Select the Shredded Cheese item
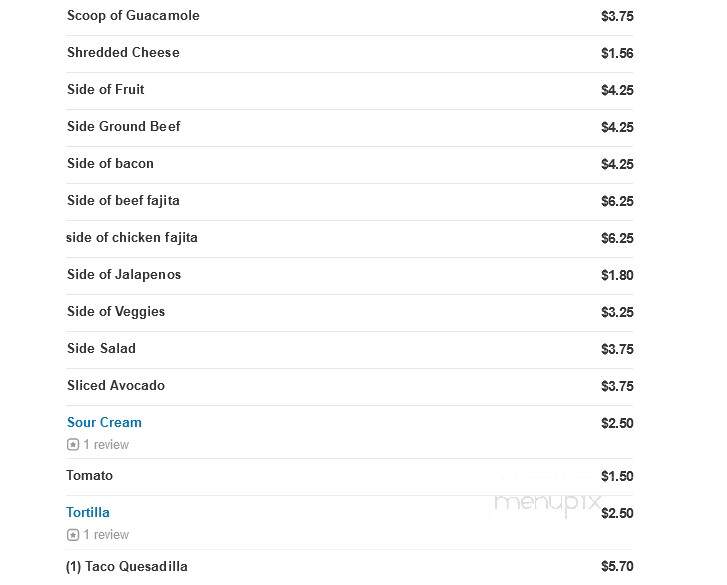This screenshot has height=585, width=727. [x=350, y=53]
